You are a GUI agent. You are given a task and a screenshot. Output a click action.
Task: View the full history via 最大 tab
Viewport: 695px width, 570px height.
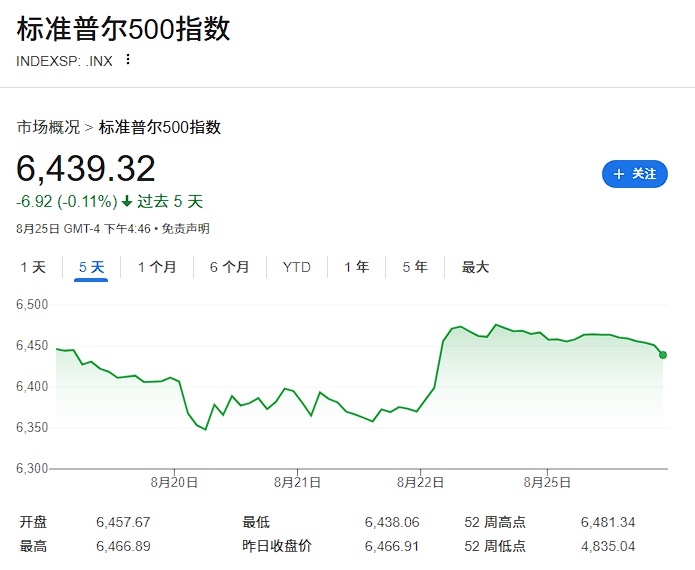pyautogui.click(x=475, y=267)
